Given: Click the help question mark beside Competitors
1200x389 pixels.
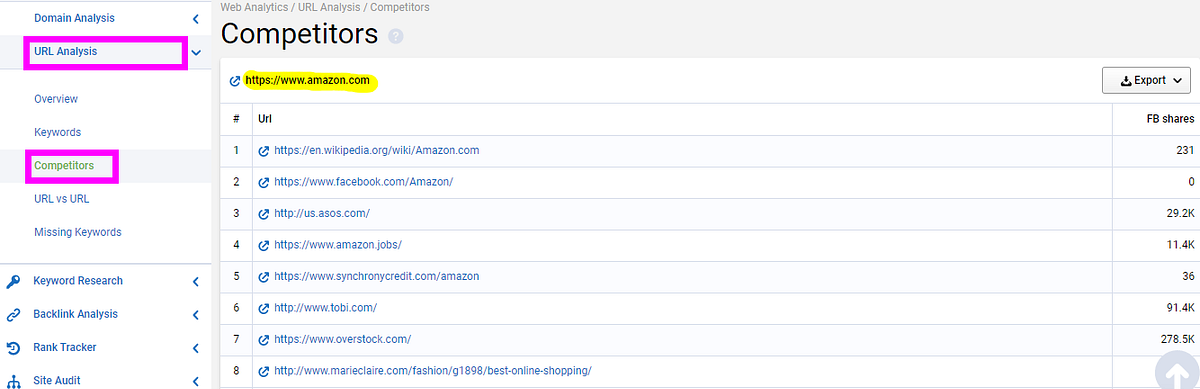Looking at the screenshot, I should pyautogui.click(x=396, y=37).
